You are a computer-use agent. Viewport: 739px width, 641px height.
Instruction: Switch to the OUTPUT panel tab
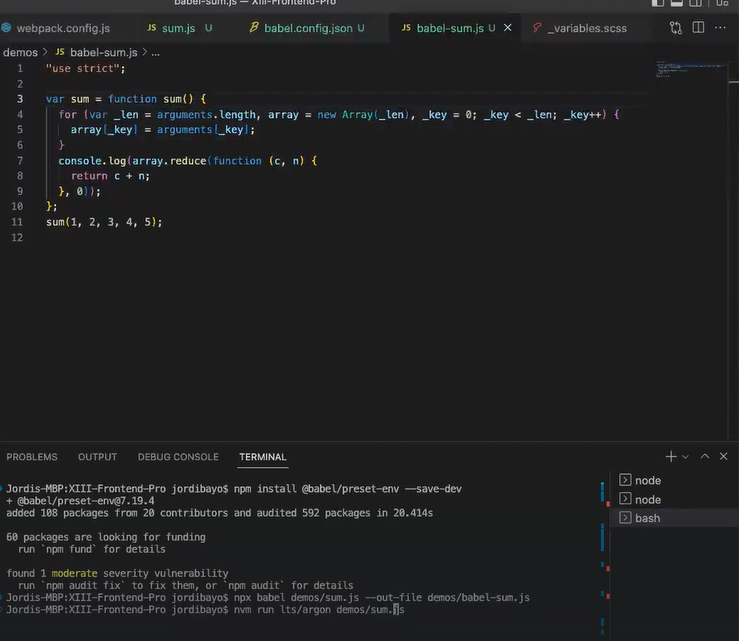coord(98,457)
